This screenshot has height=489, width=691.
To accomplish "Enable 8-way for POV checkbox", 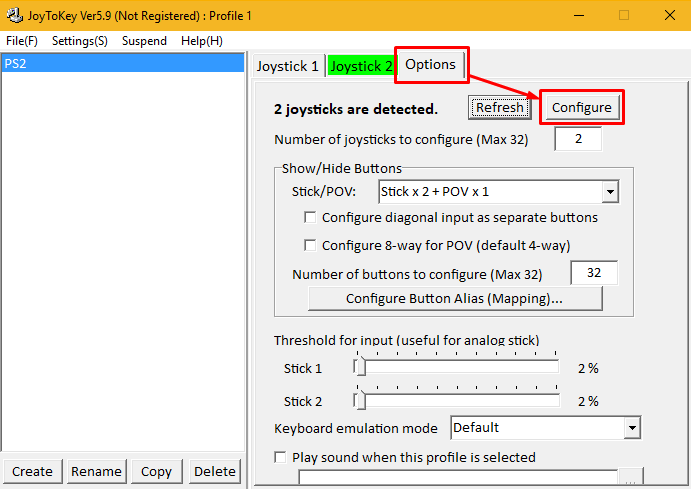I will pos(310,245).
